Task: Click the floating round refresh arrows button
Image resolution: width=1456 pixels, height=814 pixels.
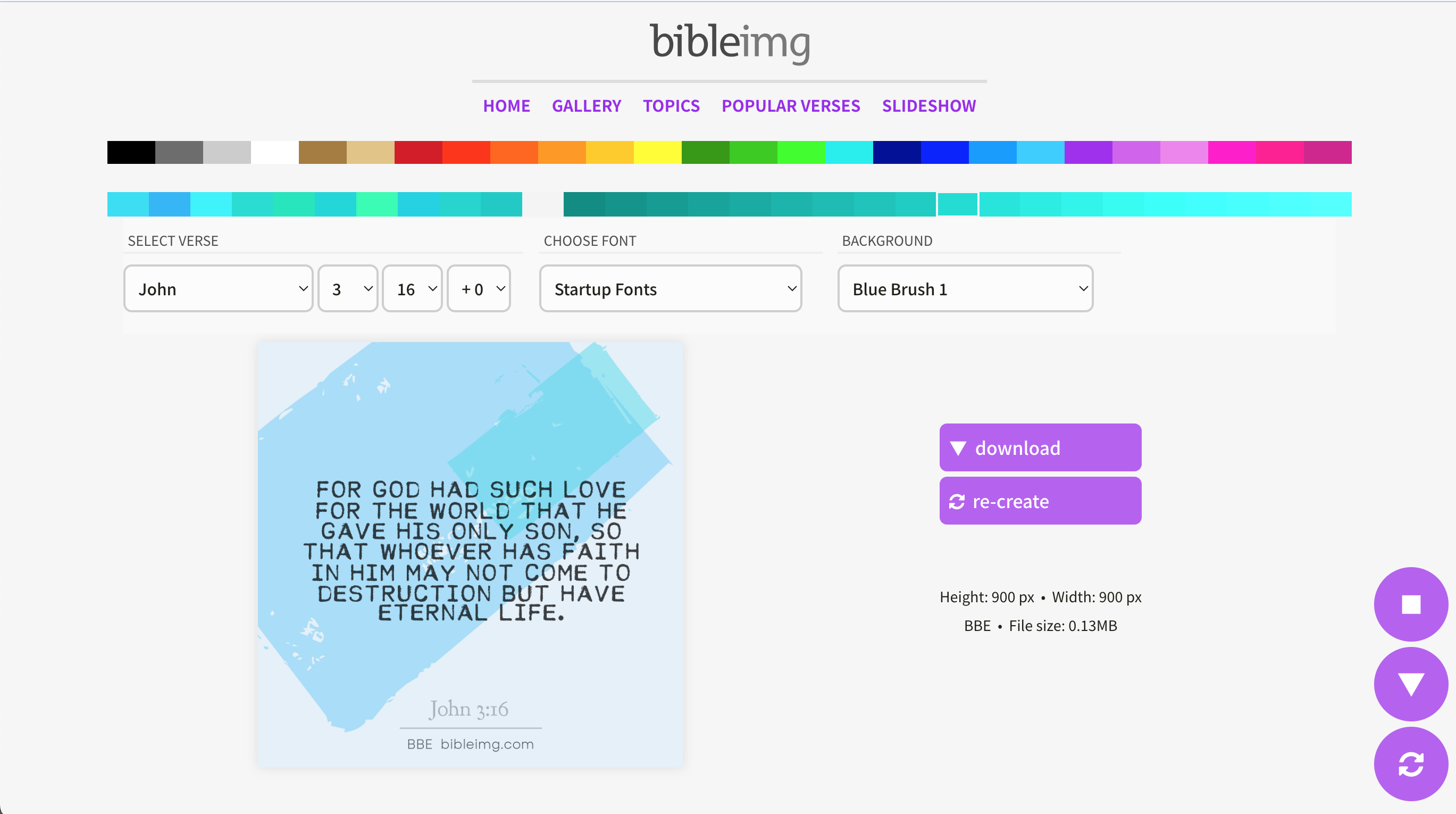Action: (1410, 763)
